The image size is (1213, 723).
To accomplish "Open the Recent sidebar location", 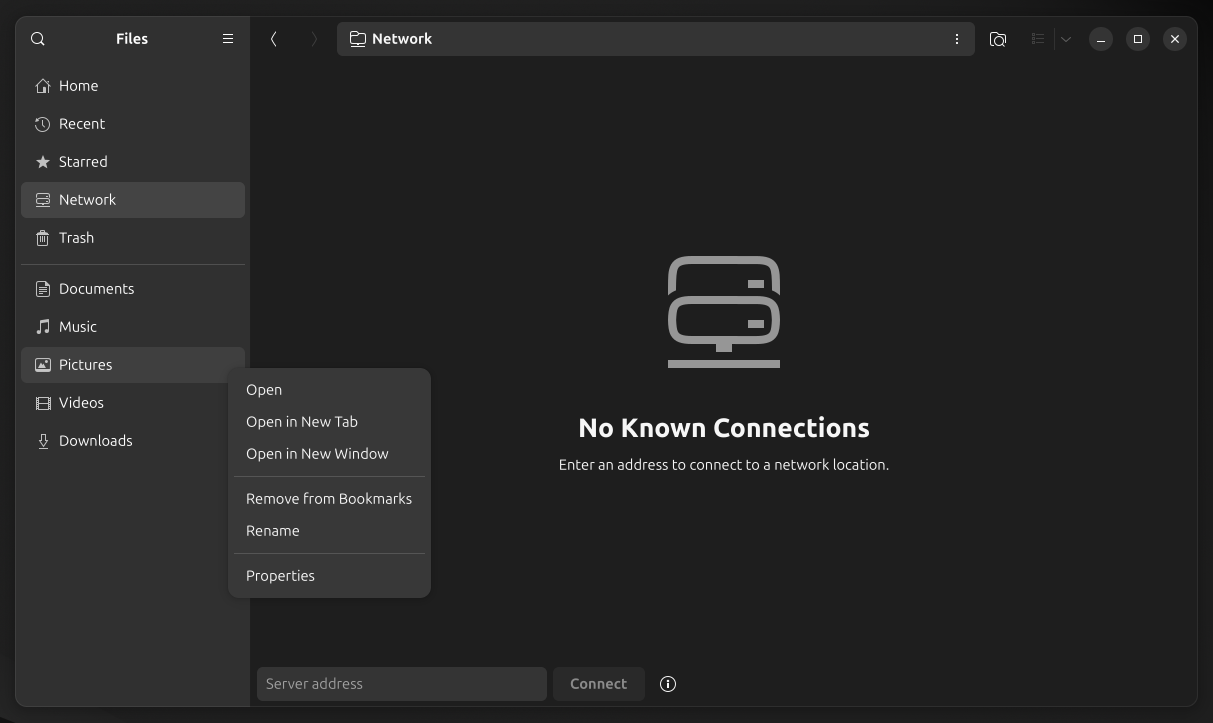I will (x=82, y=124).
